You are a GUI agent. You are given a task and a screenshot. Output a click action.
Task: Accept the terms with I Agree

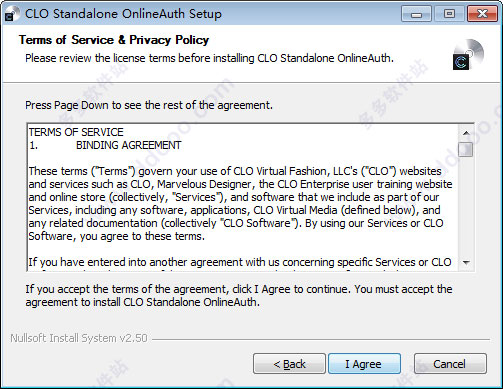point(364,364)
